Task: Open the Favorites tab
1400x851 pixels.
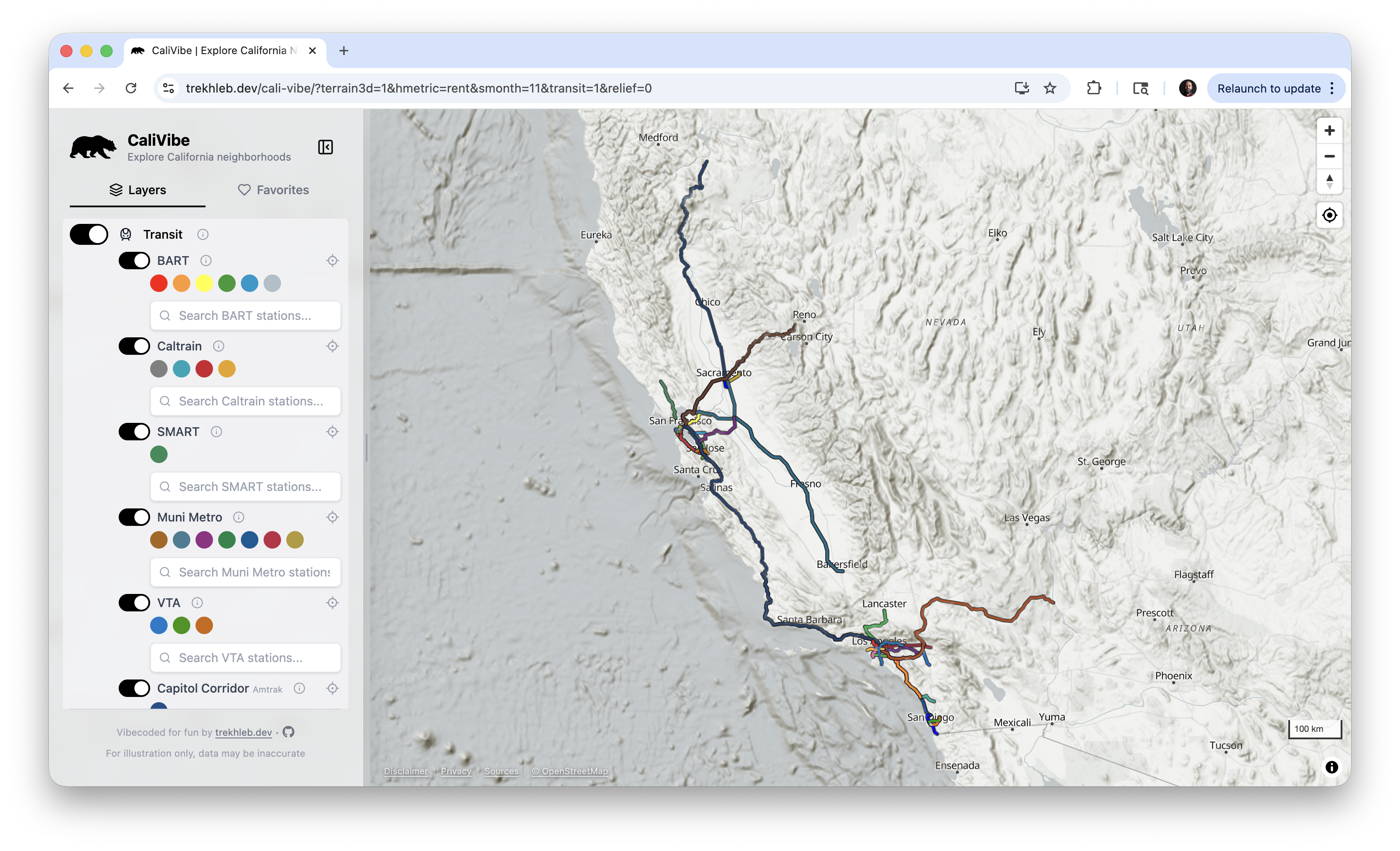Action: point(273,190)
